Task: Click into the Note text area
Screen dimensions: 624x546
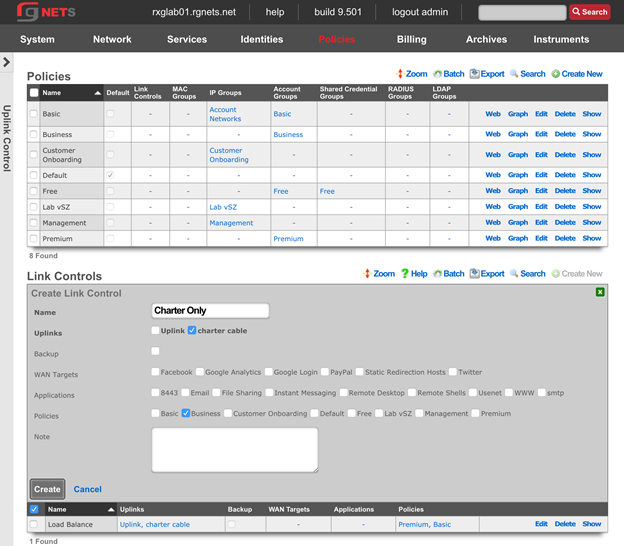Action: tap(235, 450)
